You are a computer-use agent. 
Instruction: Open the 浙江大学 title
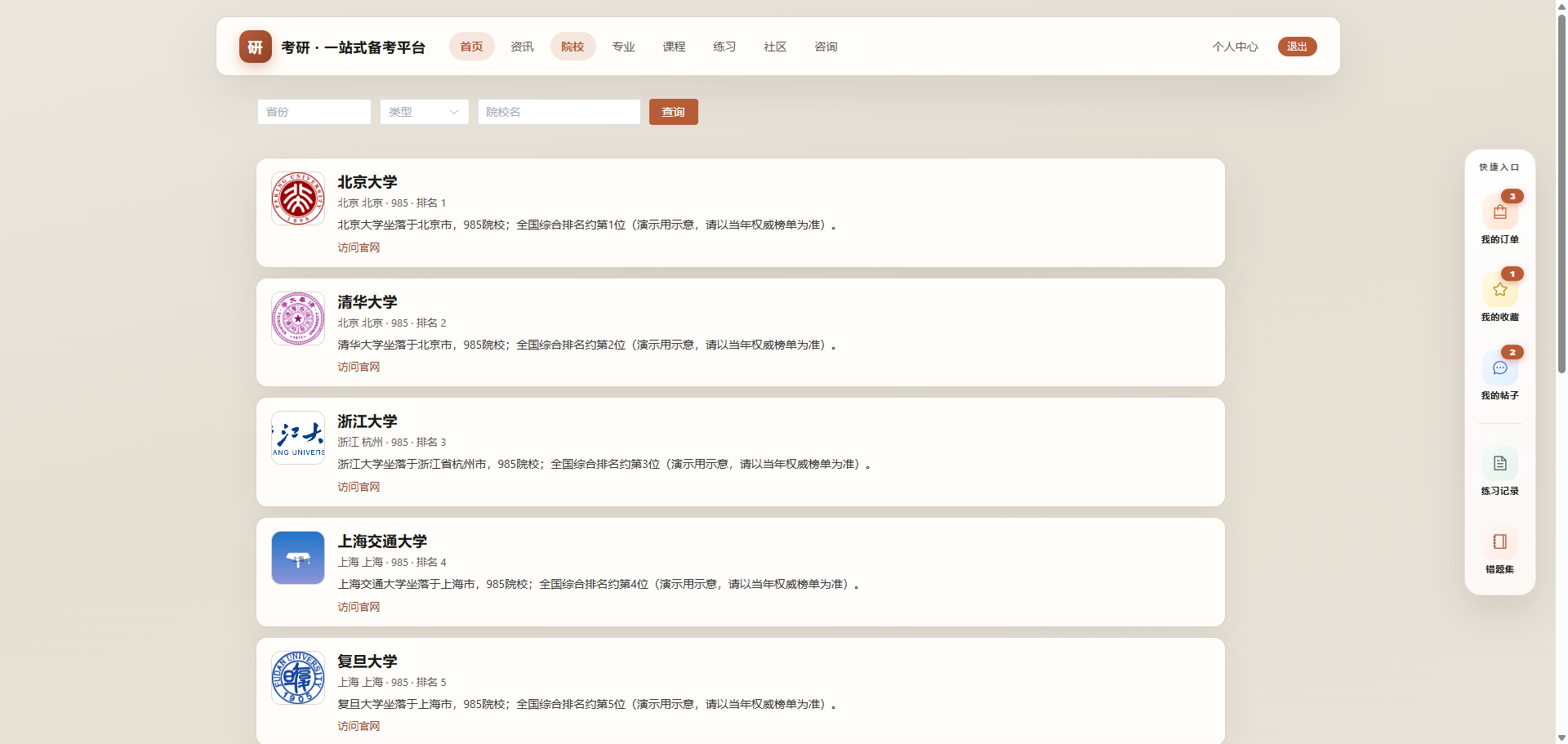tap(367, 421)
